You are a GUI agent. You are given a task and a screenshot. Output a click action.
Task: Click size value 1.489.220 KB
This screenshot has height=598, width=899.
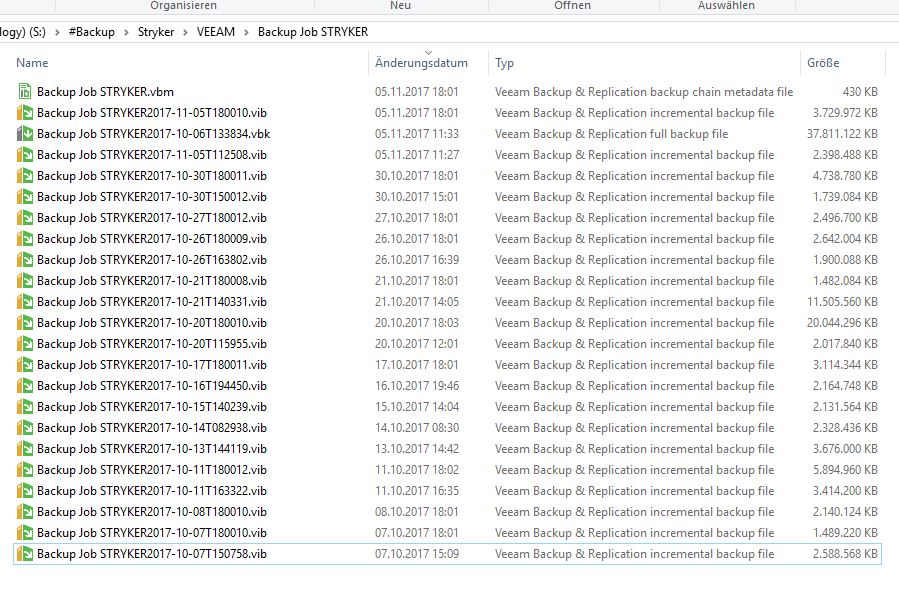[845, 533]
